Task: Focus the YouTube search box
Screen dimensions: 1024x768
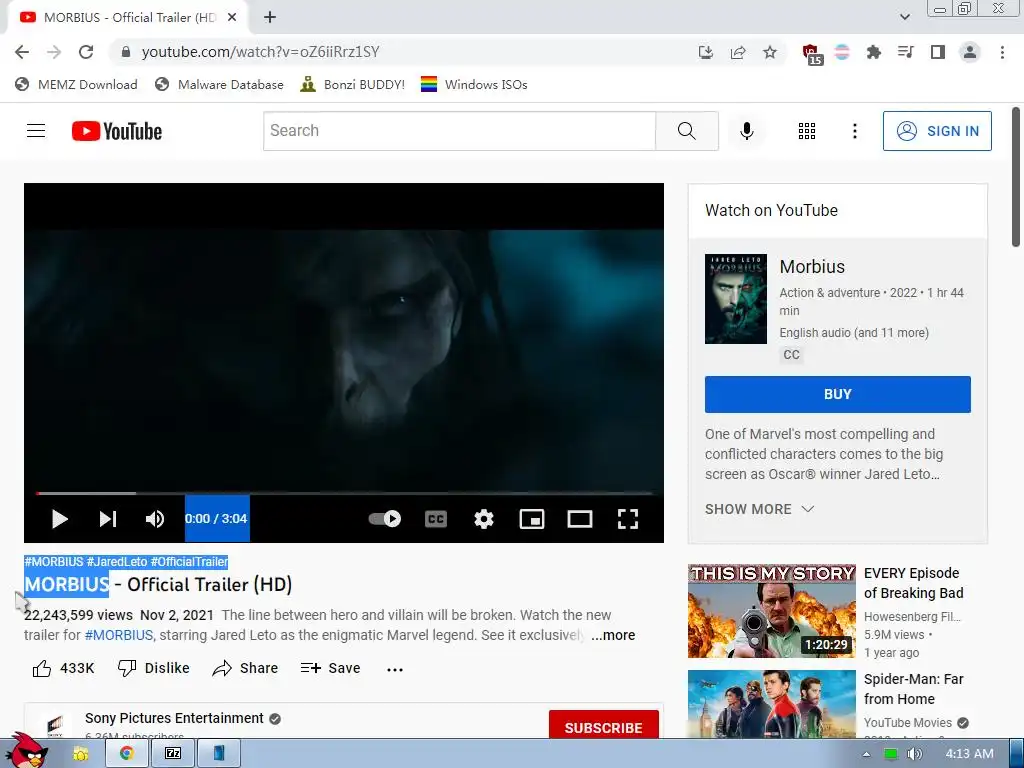Action: tap(459, 131)
